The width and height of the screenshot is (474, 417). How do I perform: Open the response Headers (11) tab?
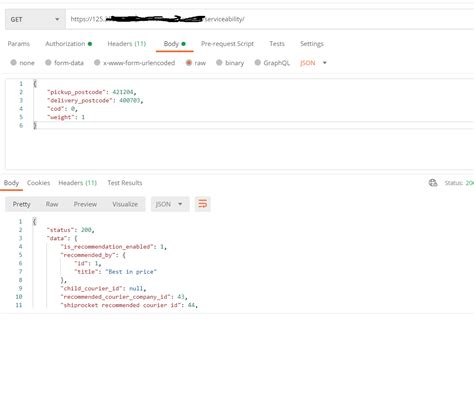pos(77,183)
